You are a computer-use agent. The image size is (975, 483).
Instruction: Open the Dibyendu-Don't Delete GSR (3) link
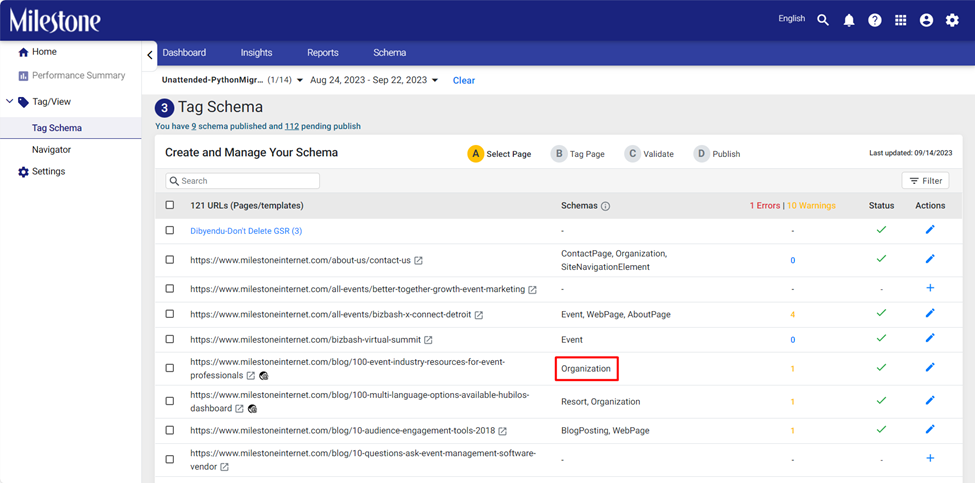pyautogui.click(x=246, y=231)
